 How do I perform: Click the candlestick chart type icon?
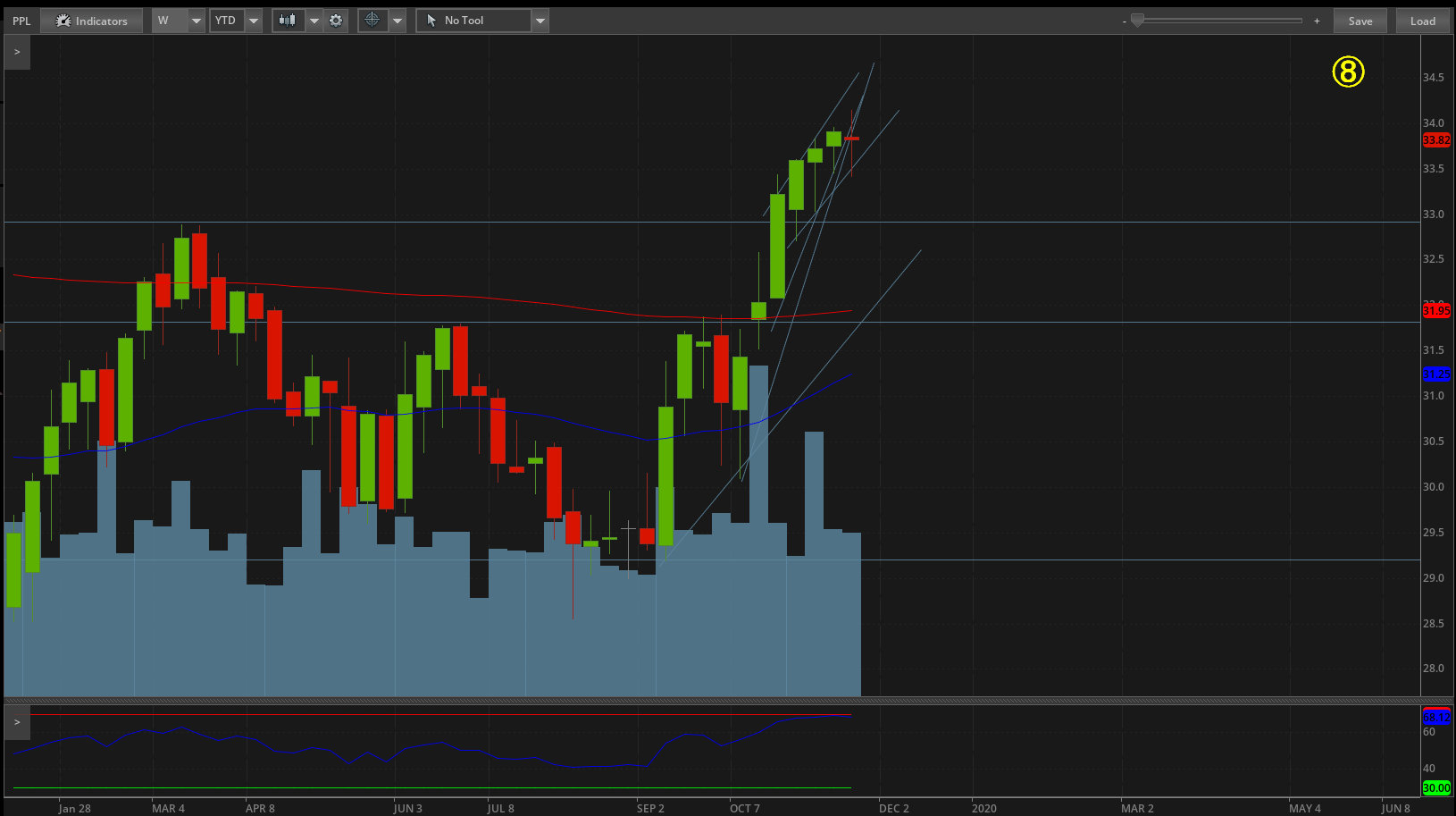point(288,21)
